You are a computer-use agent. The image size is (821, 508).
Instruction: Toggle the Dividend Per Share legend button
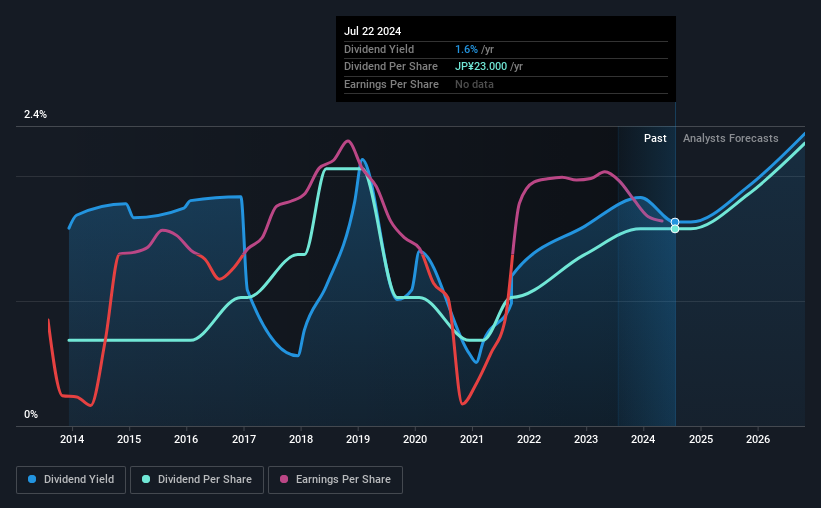tap(197, 480)
